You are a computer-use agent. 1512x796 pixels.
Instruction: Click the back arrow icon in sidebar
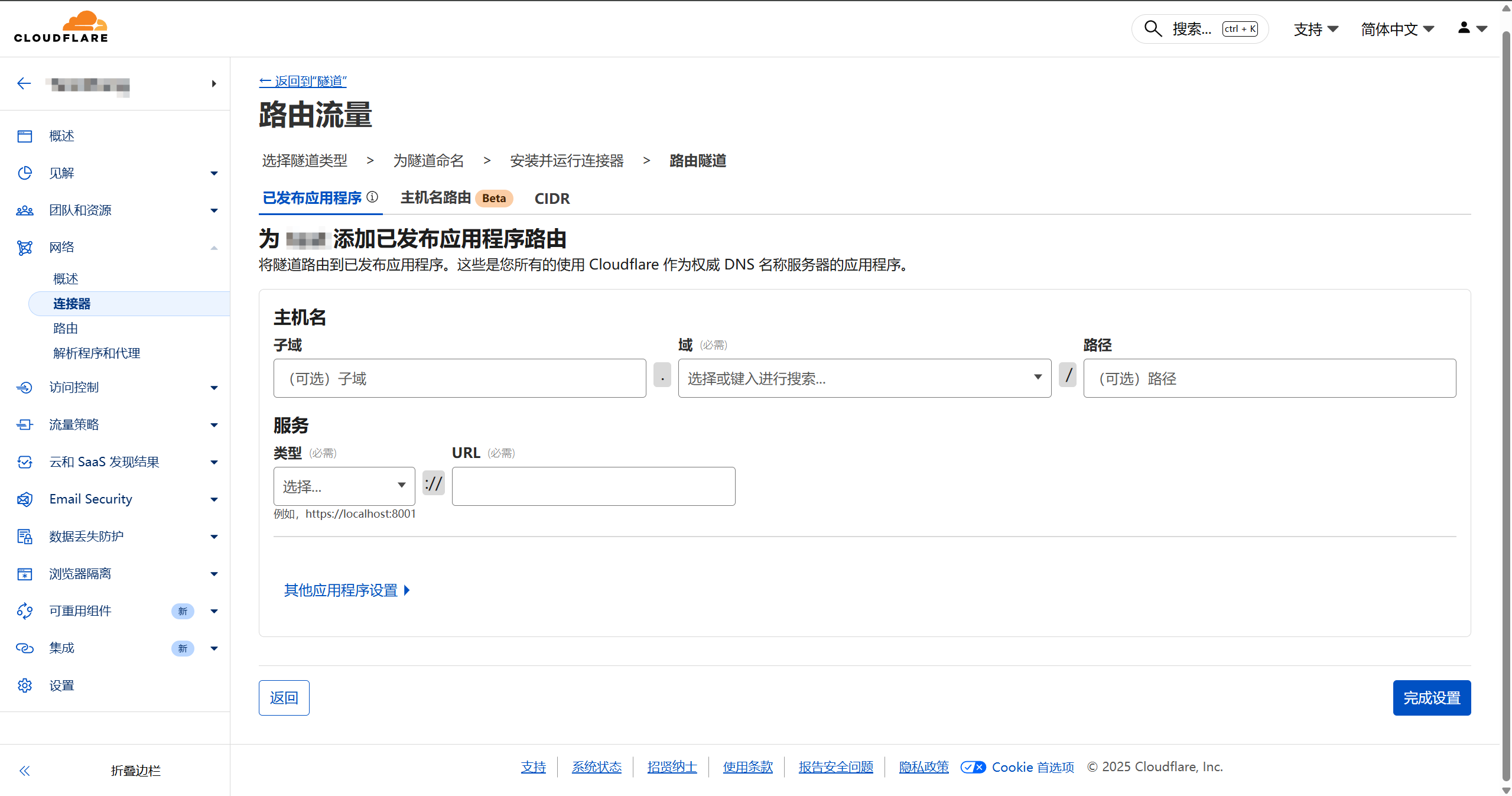[x=24, y=84]
